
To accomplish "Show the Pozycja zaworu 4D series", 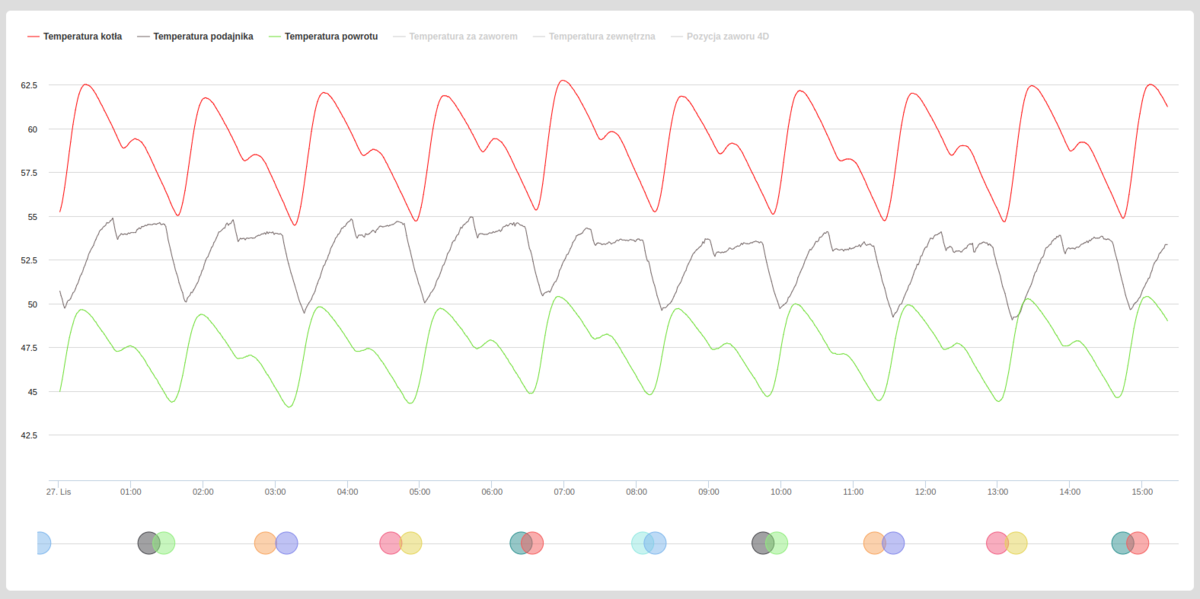I will click(727, 36).
